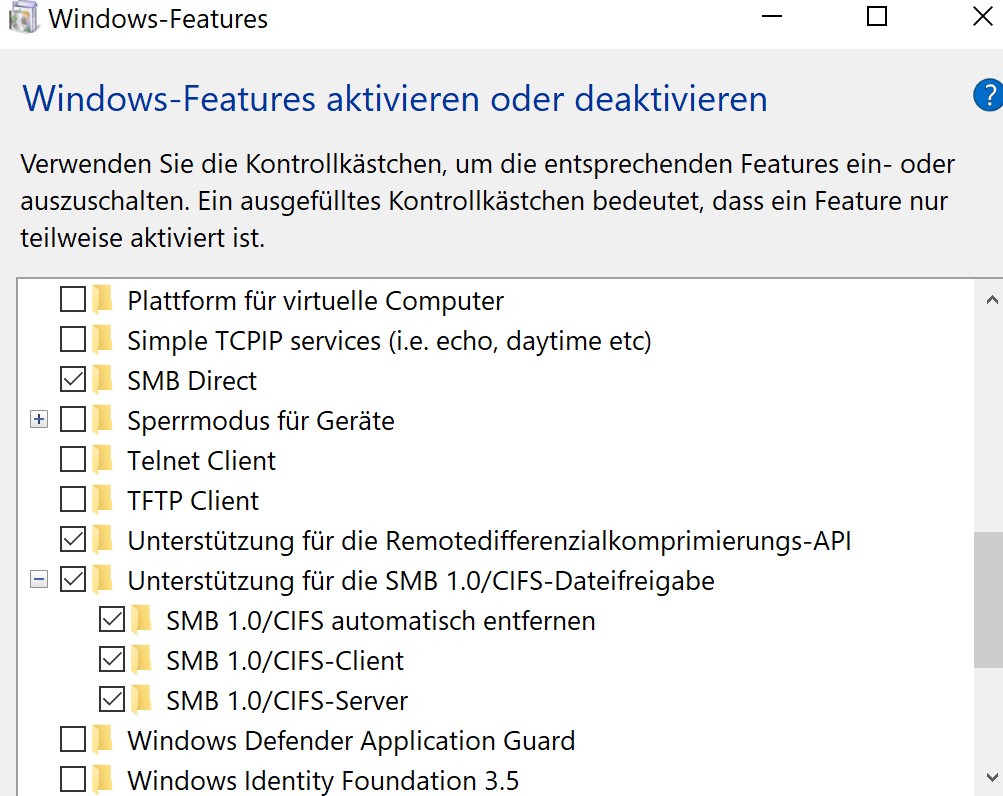The height and width of the screenshot is (796, 1003).
Task: Click the Windows-Features title bar app icon
Action: point(23,18)
